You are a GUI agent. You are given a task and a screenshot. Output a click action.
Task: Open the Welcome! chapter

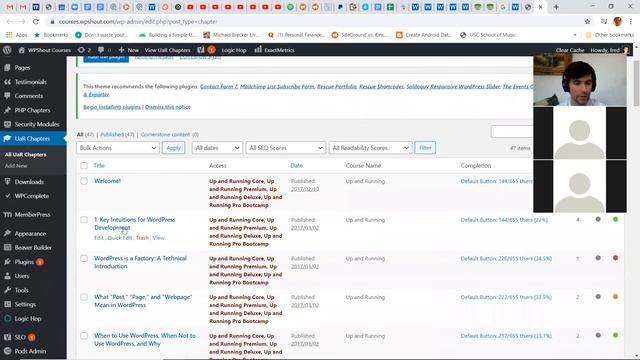(x=107, y=181)
